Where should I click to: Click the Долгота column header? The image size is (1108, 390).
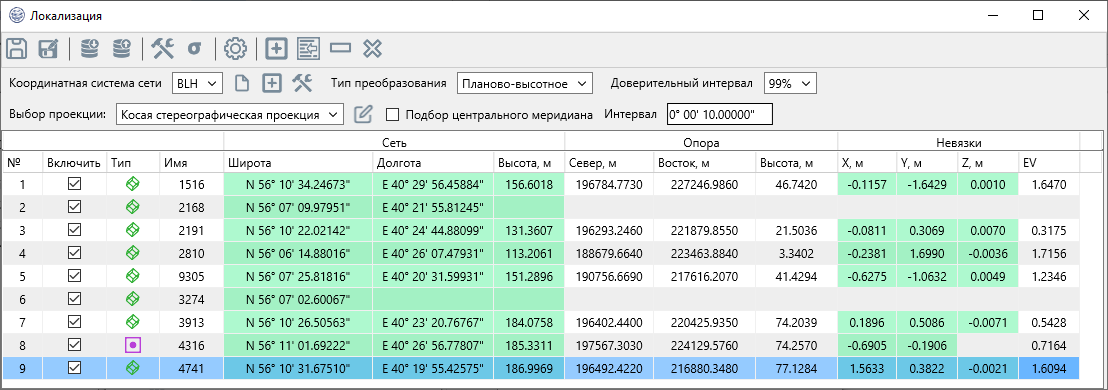coord(432,163)
